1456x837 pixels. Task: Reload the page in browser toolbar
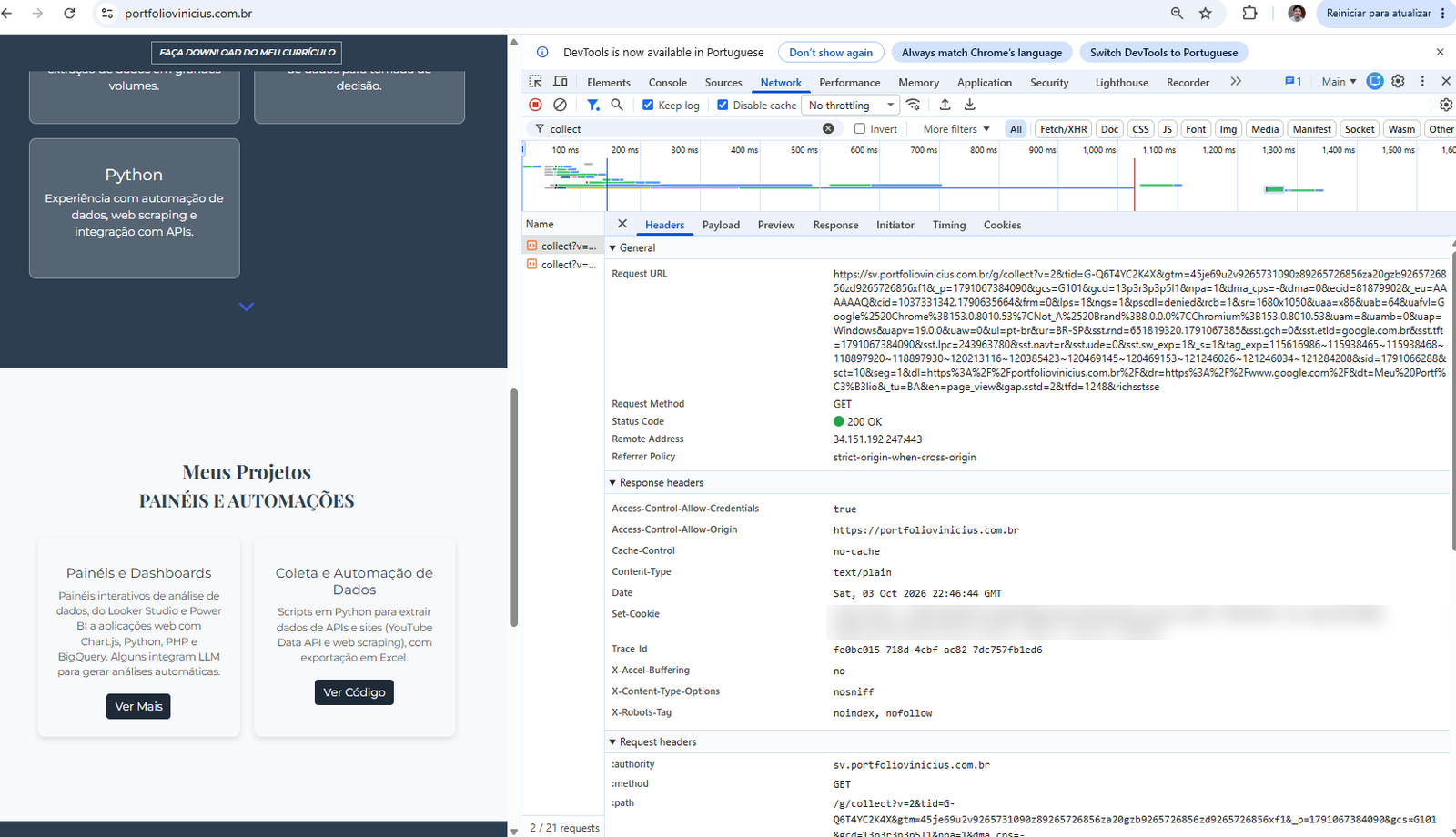click(69, 14)
